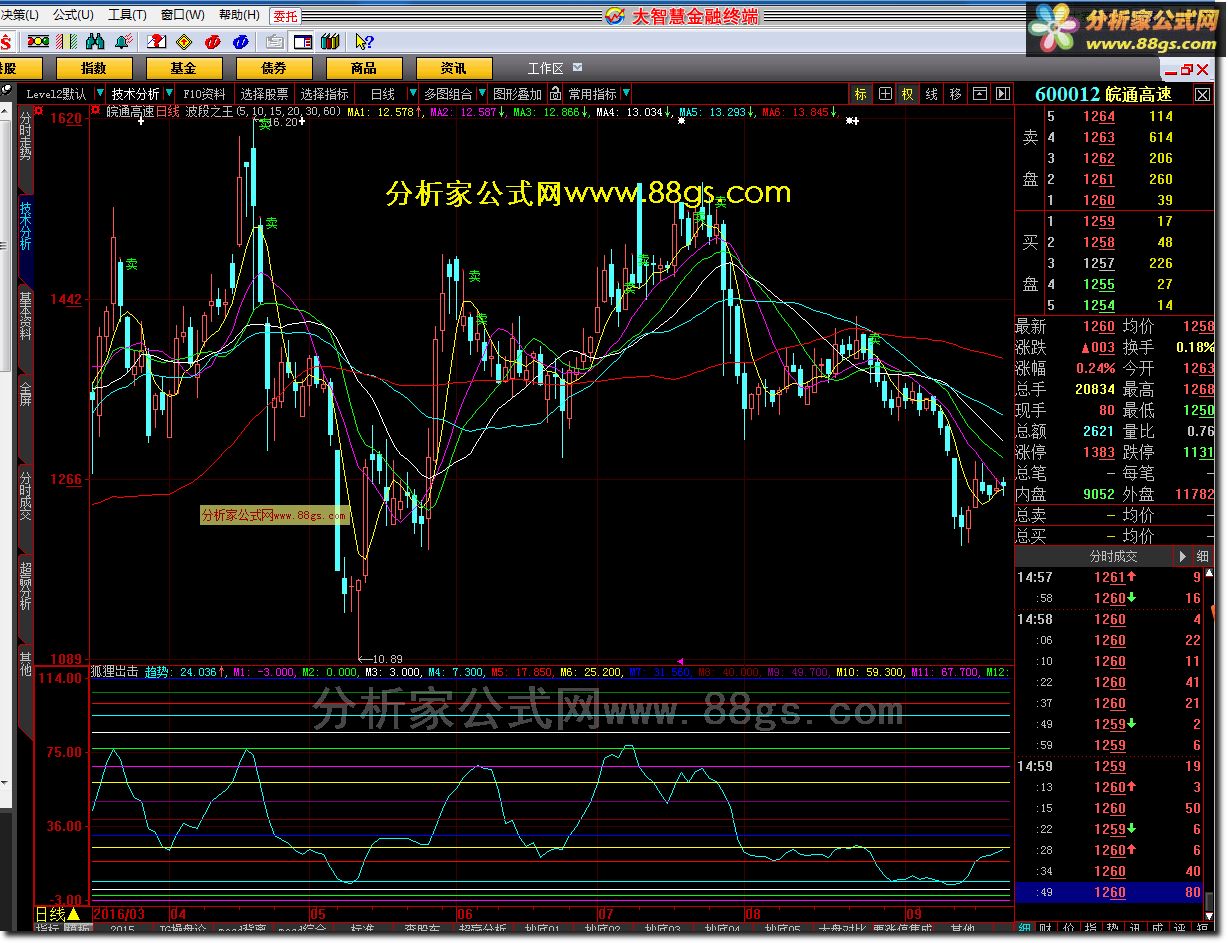This screenshot has height=943, width=1228.
Task: Click the 债券 yellow button
Action: (x=273, y=68)
